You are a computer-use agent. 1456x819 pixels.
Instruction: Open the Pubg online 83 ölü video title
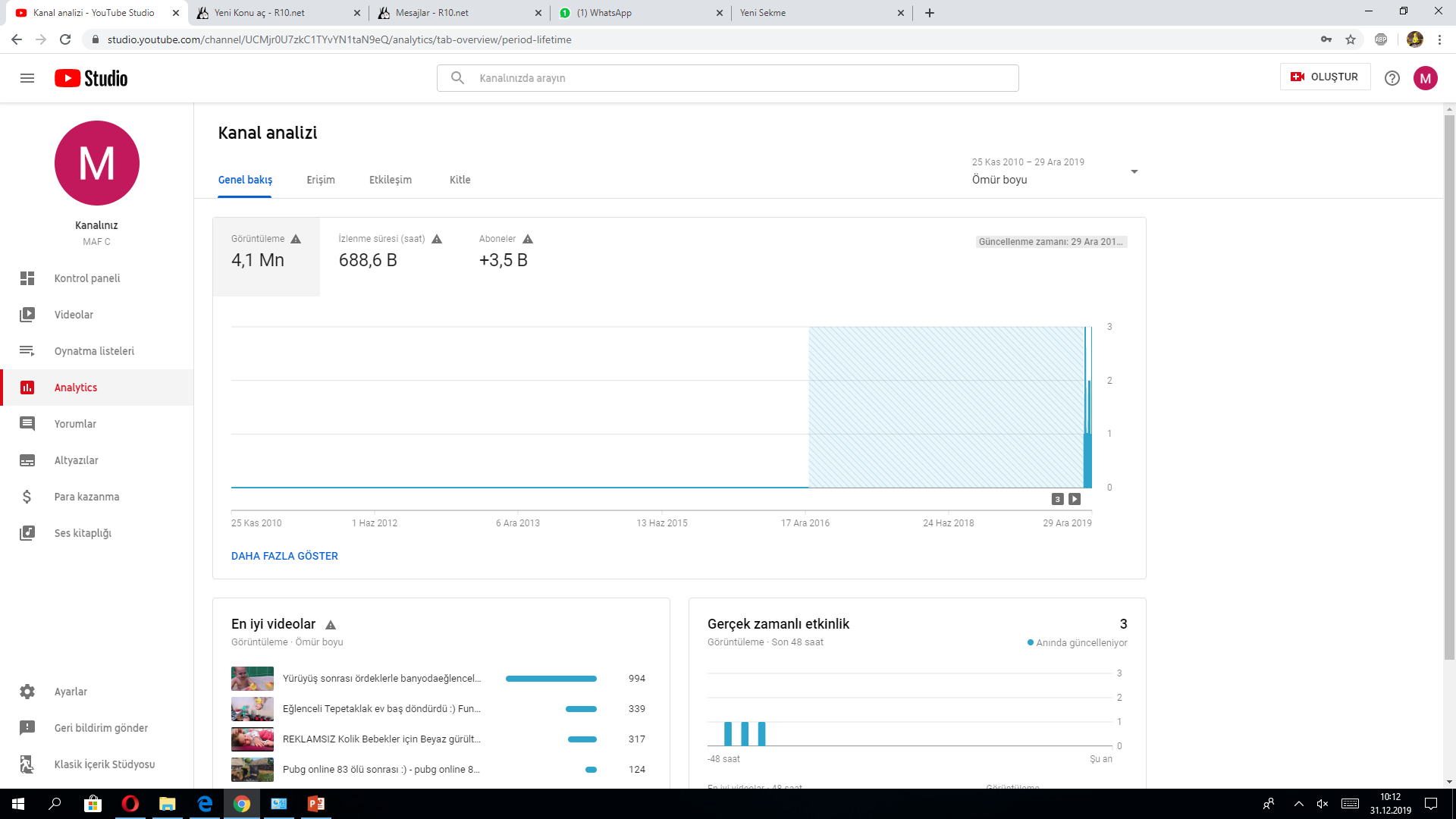pos(381,770)
